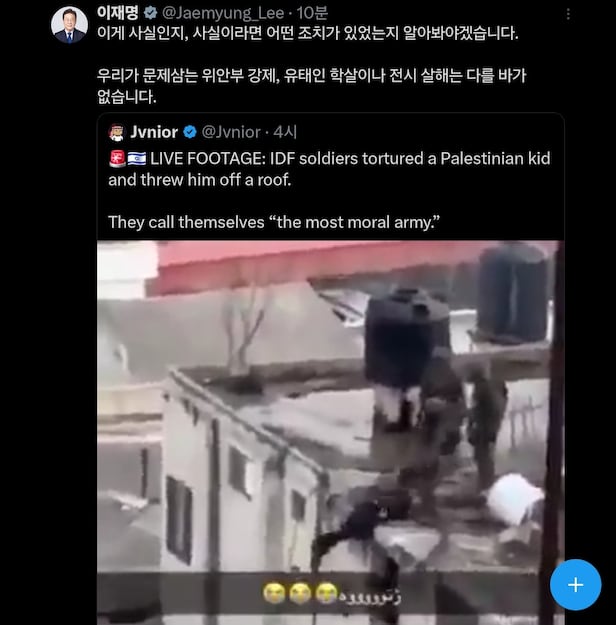This screenshot has width=616, height=625.
Task: Click the tweet paragraph starting with 우리가
Action: (312, 86)
